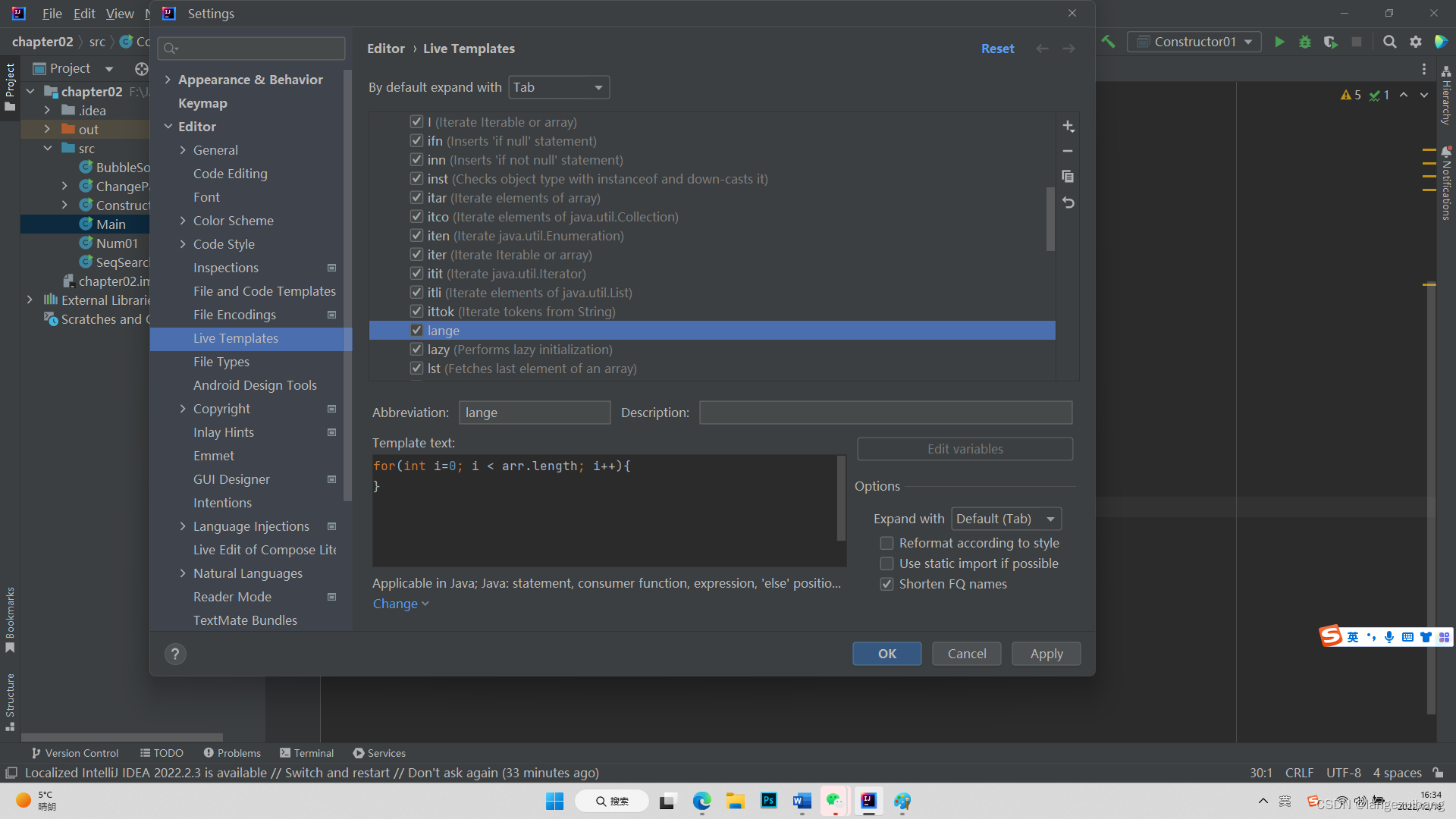Screen dimensions: 1456x819
Task: Open the File menu
Action: pyautogui.click(x=52, y=14)
